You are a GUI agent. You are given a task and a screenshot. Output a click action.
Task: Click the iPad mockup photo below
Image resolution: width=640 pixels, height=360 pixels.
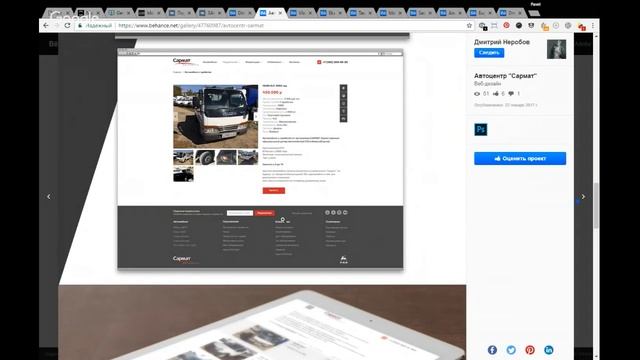coord(262,322)
